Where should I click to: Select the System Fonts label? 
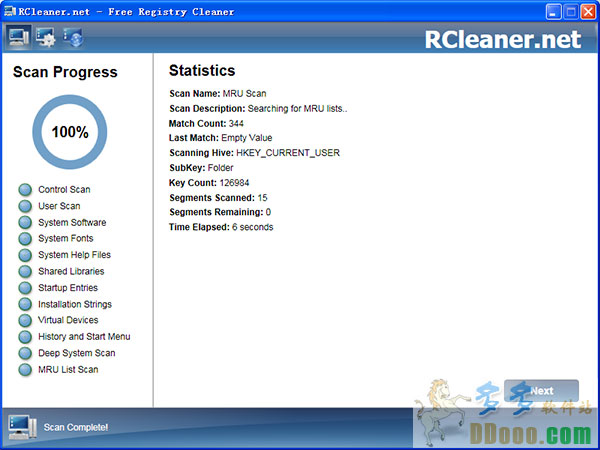coord(66,238)
